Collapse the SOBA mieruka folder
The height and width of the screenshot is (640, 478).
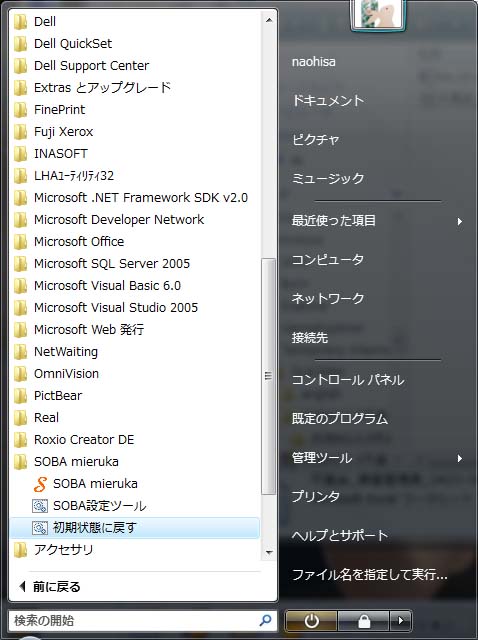(x=76, y=462)
